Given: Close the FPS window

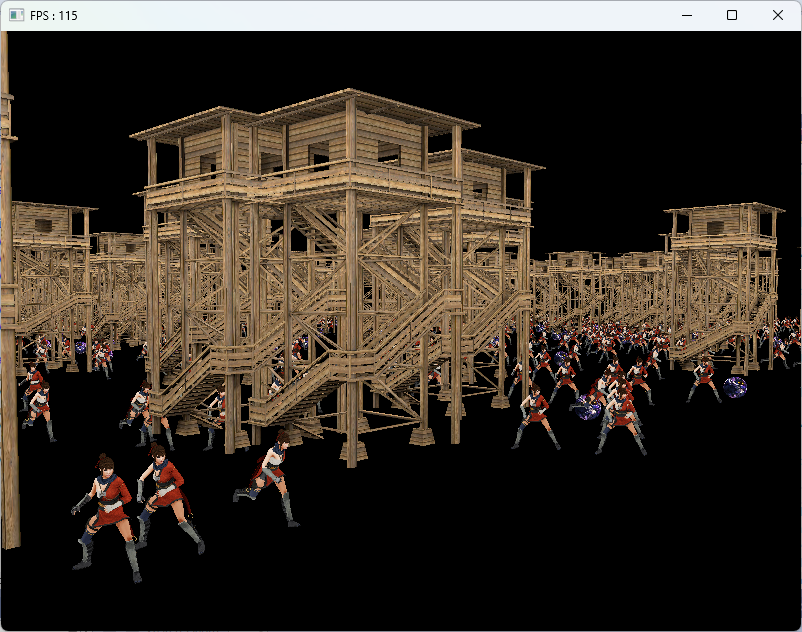Looking at the screenshot, I should (x=777, y=15).
